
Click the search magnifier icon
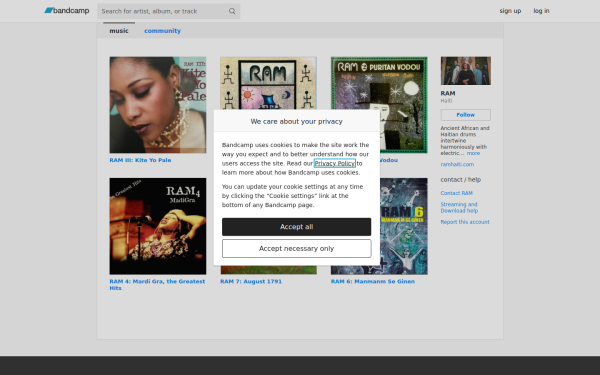pyautogui.click(x=232, y=11)
